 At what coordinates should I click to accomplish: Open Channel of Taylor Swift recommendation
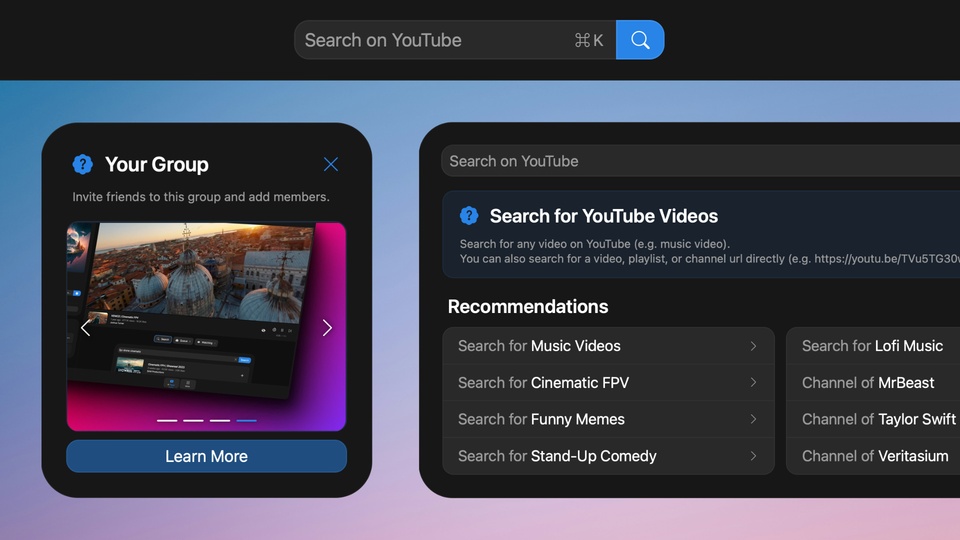873,419
